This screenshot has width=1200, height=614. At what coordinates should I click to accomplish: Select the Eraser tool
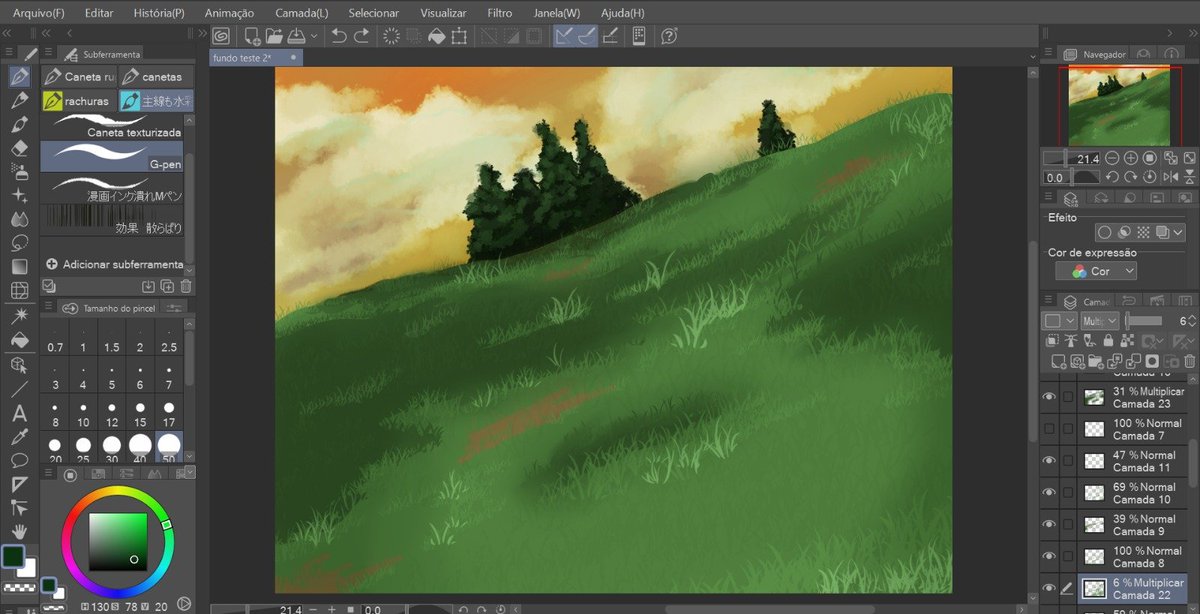pyautogui.click(x=19, y=148)
